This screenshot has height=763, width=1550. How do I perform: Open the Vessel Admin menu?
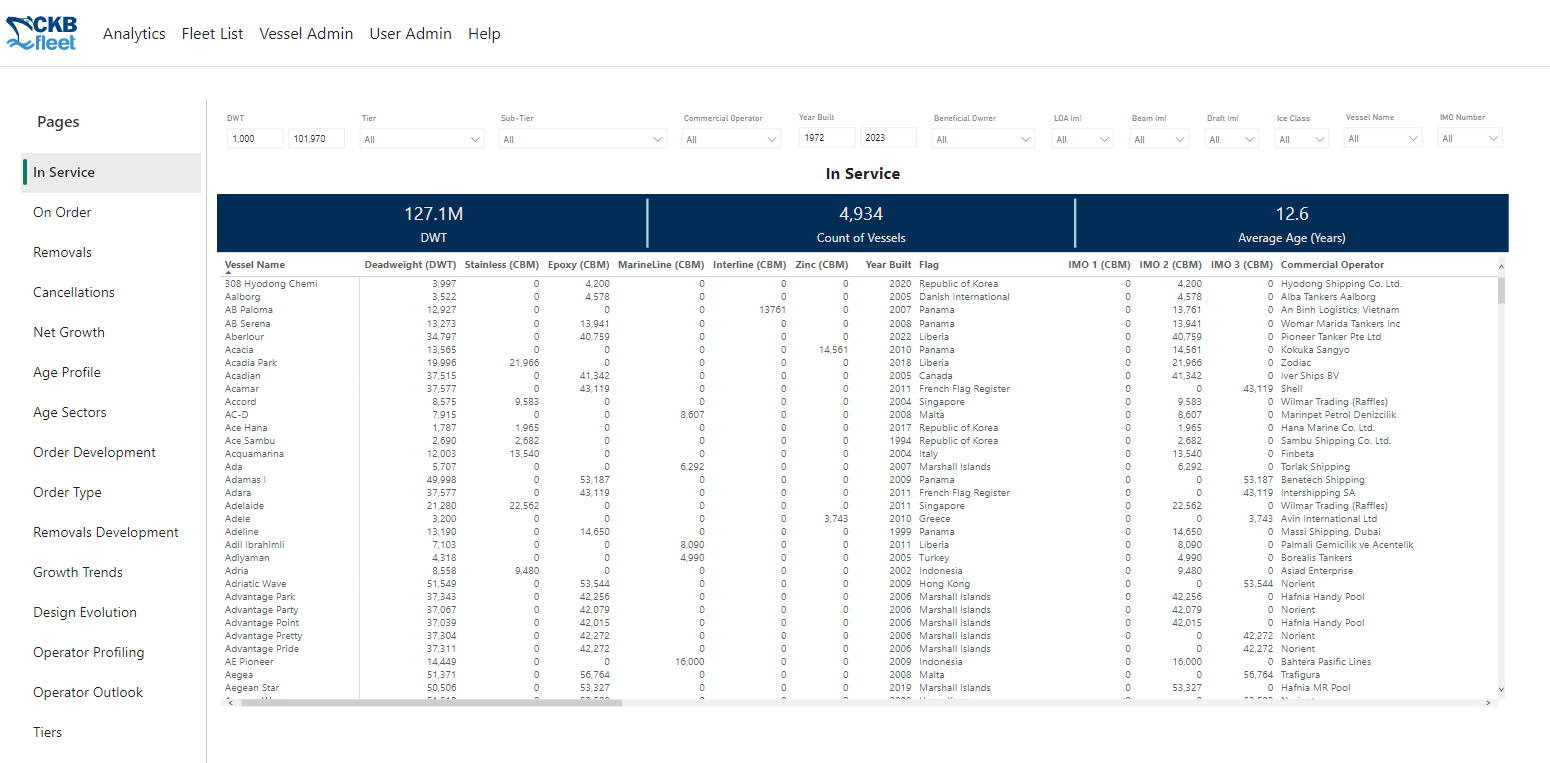pyautogui.click(x=306, y=34)
